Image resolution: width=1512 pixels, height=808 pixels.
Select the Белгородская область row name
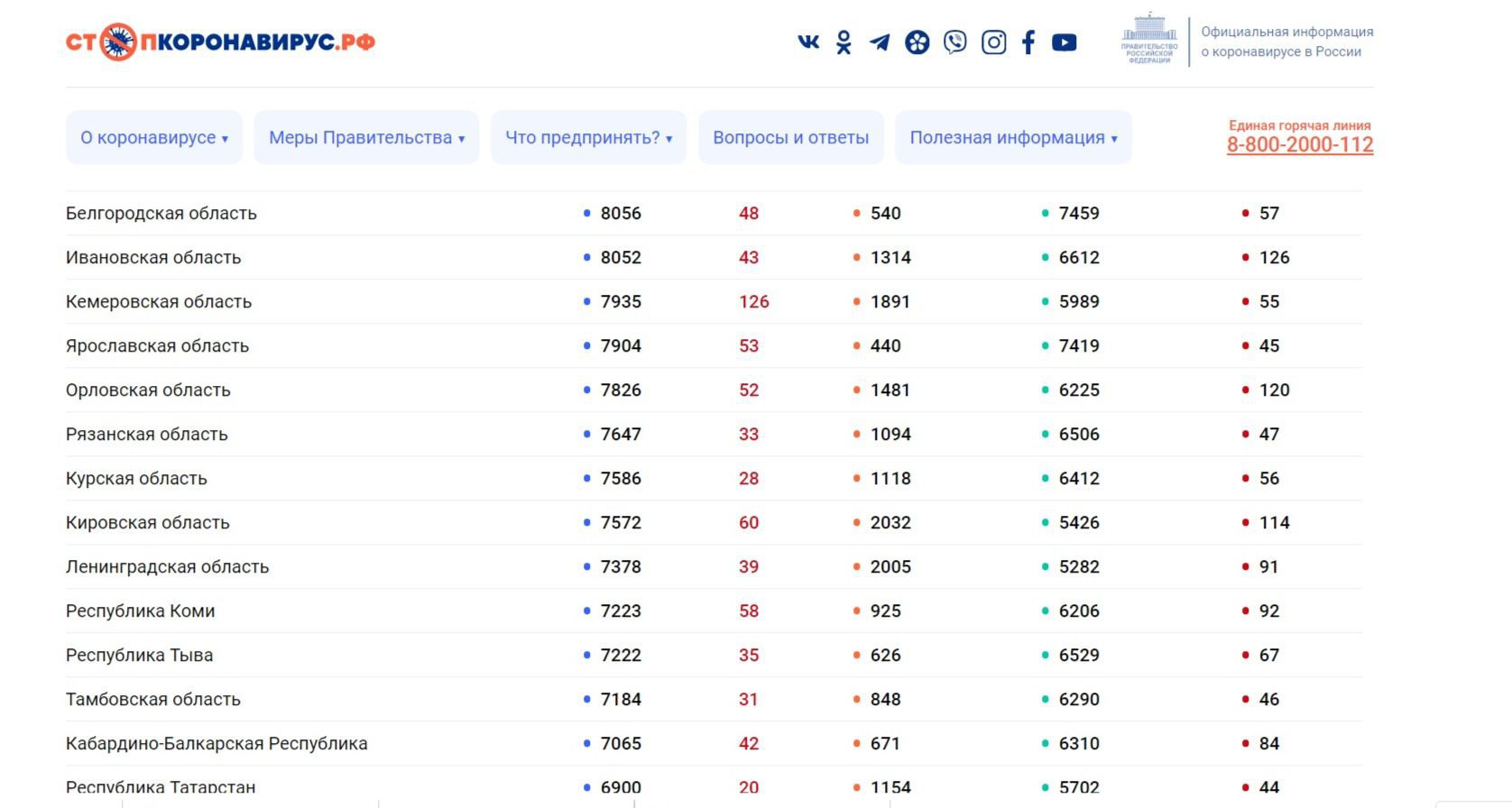coord(161,214)
